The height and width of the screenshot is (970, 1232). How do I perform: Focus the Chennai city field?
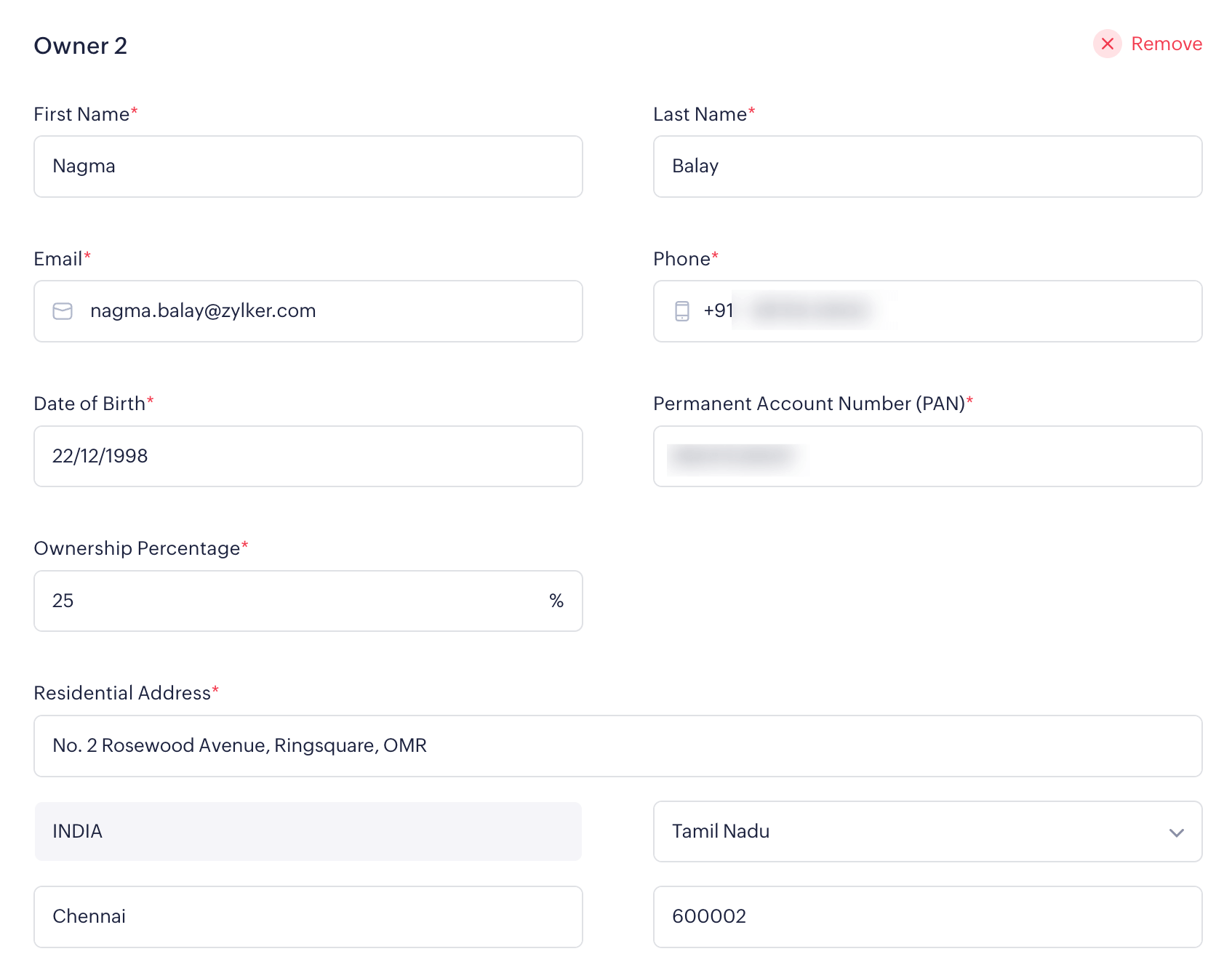pyautogui.click(x=308, y=916)
